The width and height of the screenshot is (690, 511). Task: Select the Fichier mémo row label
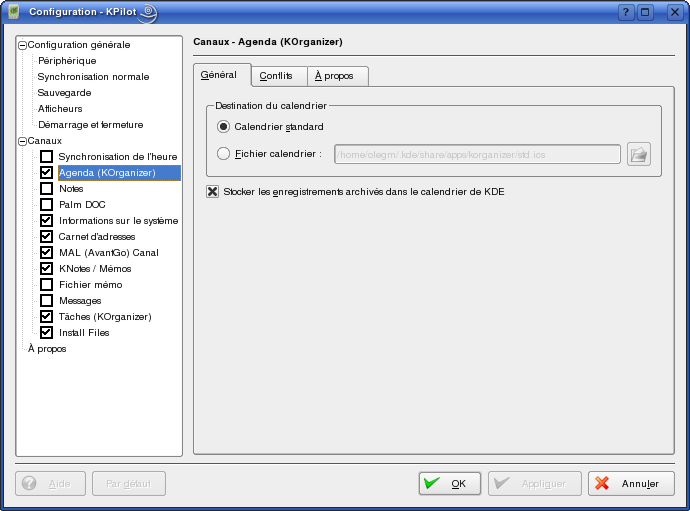91,285
